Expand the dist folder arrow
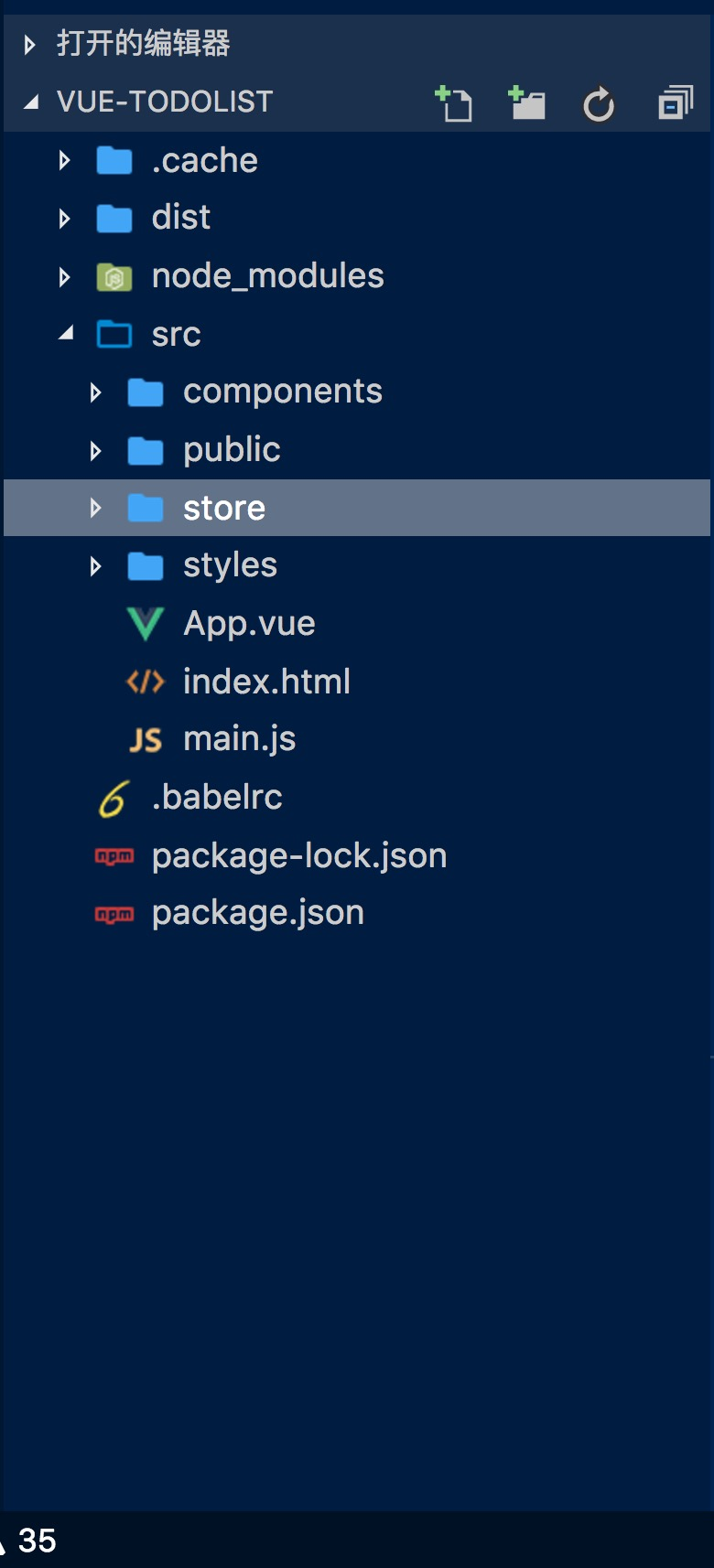The width and height of the screenshot is (714, 1568). click(x=64, y=219)
